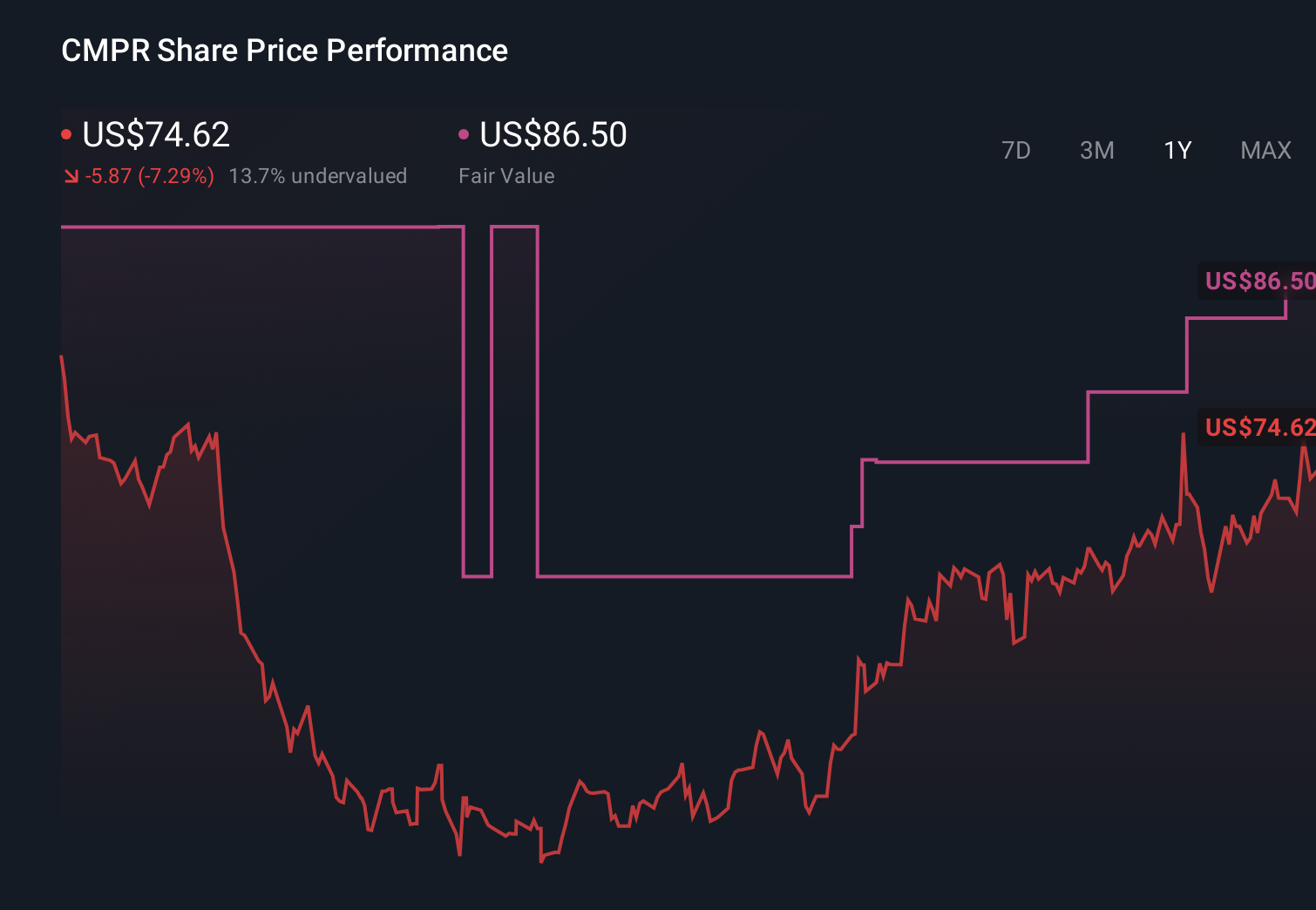Click the US$74.62 current price heading

(154, 134)
